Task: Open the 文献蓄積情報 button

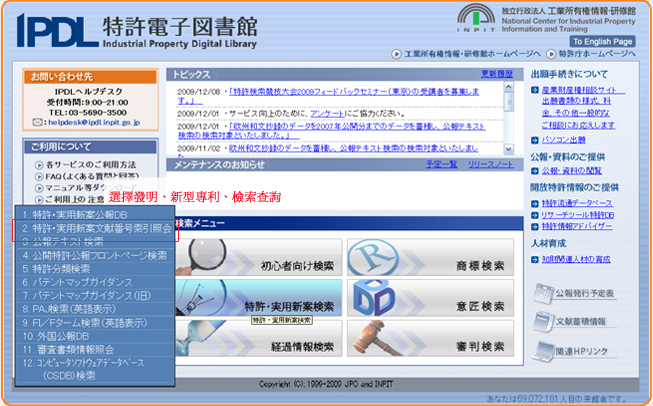Action: tap(574, 321)
